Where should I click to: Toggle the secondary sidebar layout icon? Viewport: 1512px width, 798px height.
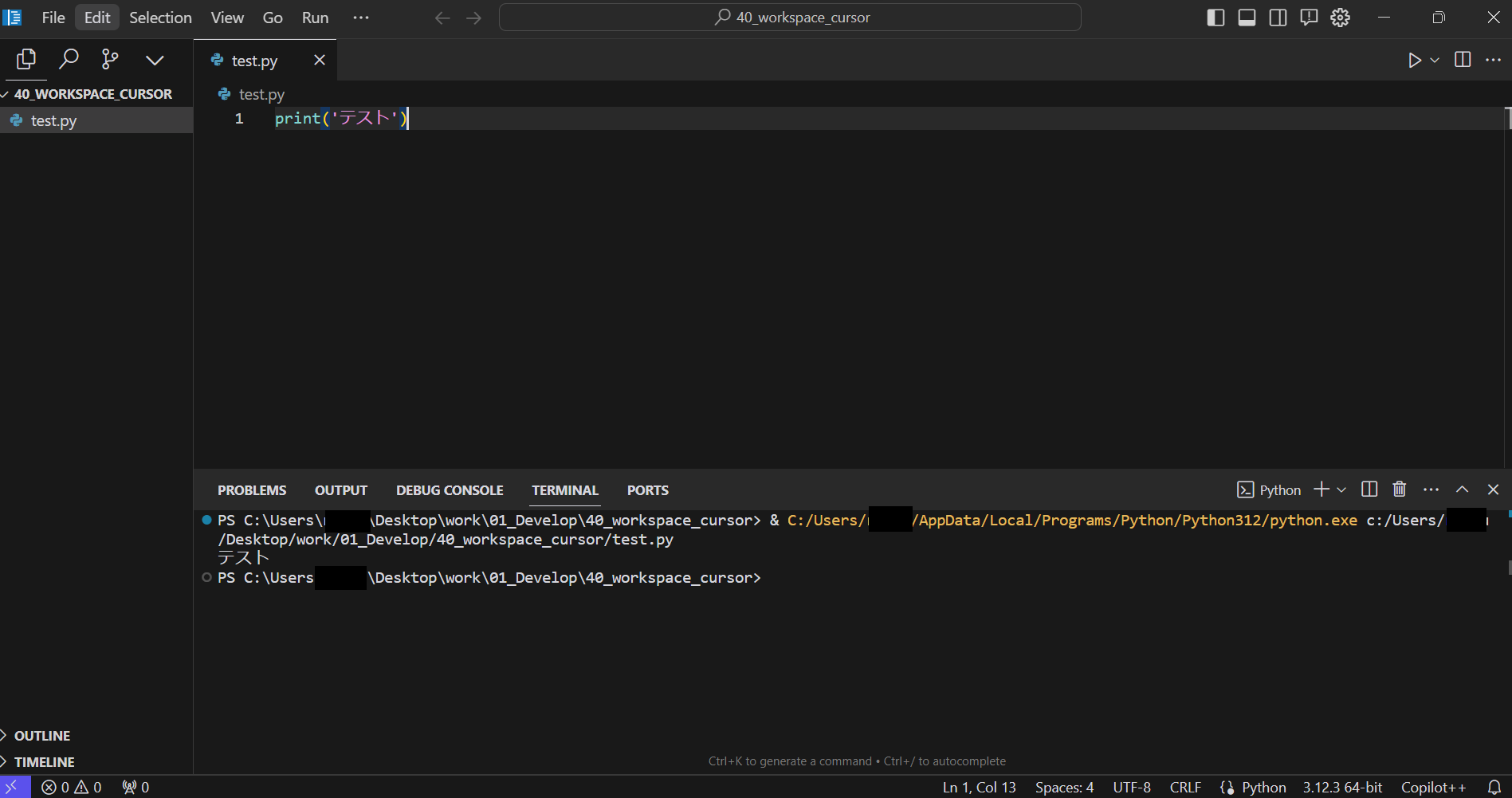coord(1278,18)
